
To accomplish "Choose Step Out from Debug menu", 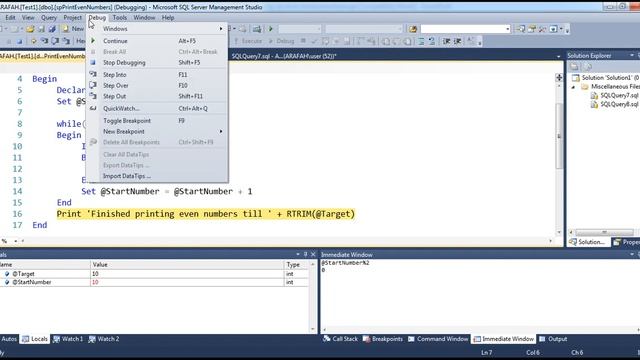I will pyautogui.click(x=157, y=96).
